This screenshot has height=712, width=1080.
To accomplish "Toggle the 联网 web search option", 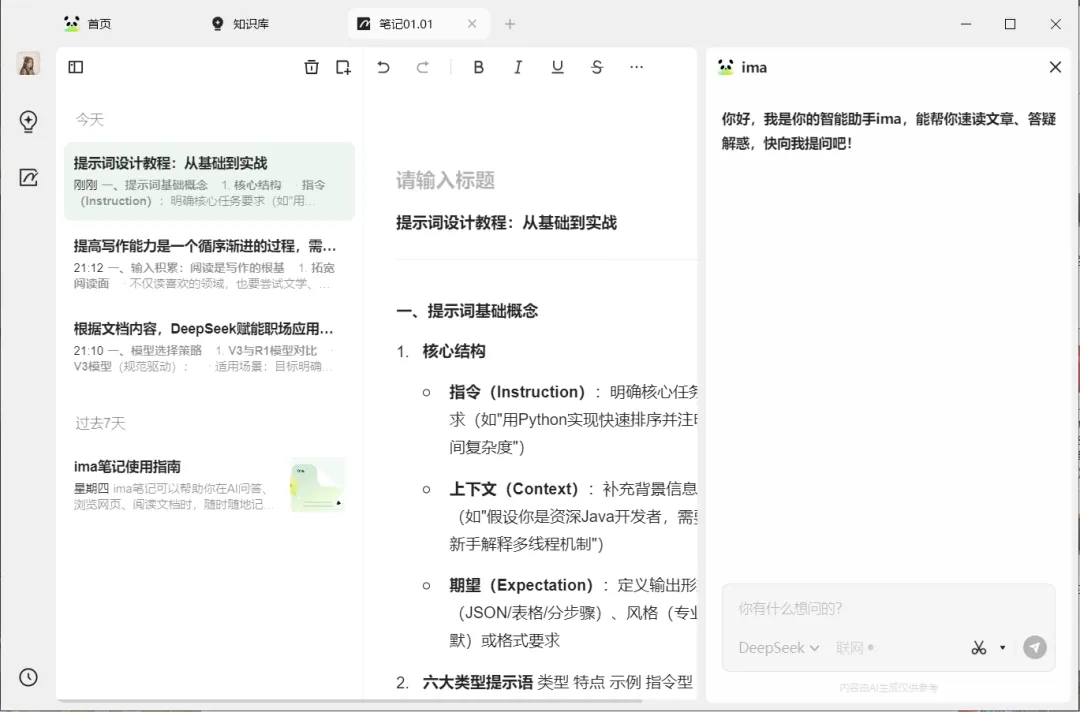I will pos(855,648).
